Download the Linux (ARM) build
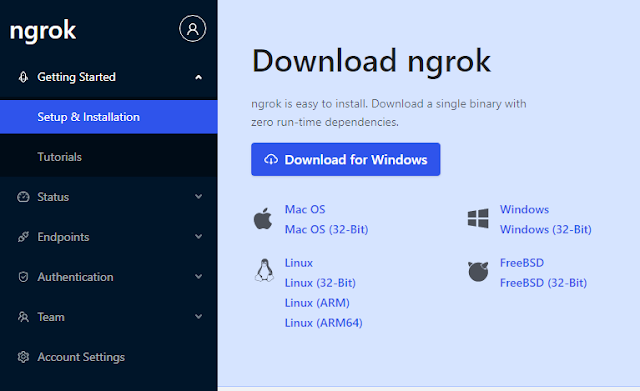Viewport: 640px width, 391px height. (x=317, y=303)
